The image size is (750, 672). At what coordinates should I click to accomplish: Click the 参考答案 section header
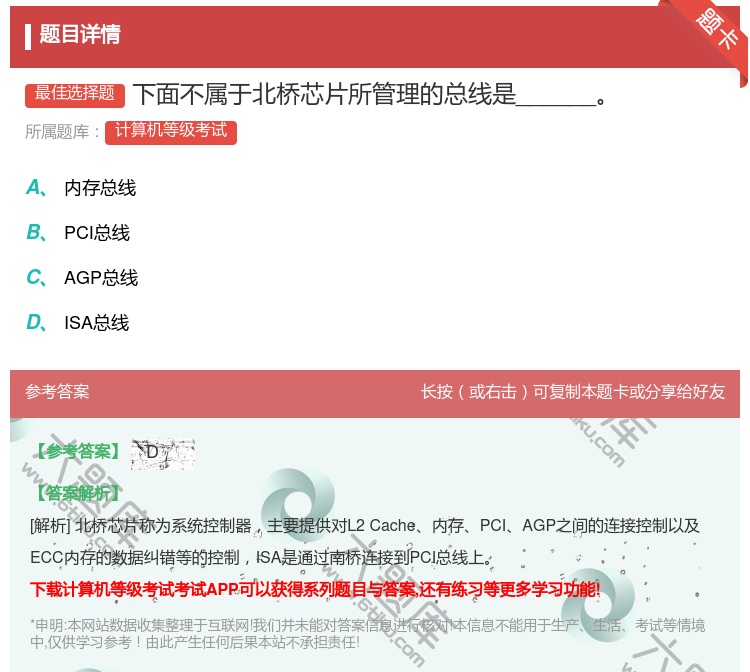57,392
